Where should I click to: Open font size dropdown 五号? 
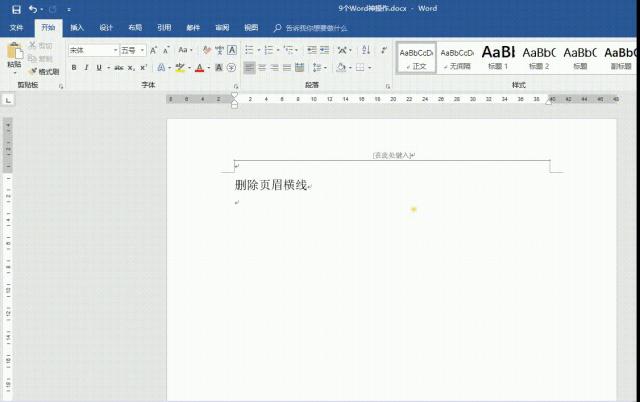[x=142, y=50]
